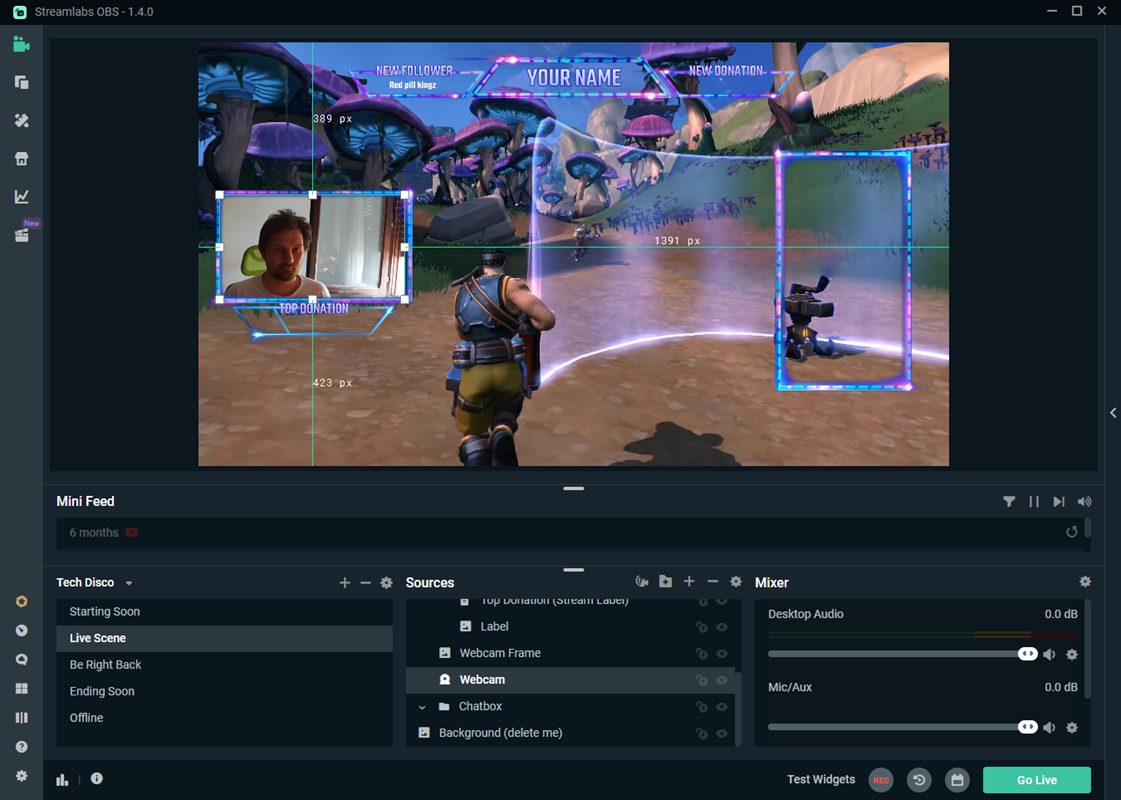Image resolution: width=1121 pixels, height=800 pixels.
Task: Switch to the Be Right Back scene
Action: [x=224, y=664]
